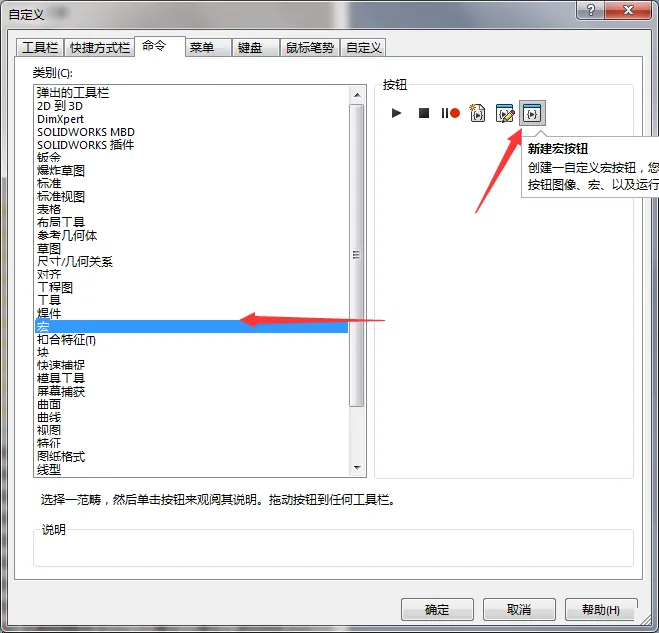Select the highlighted 宏 category
This screenshot has width=659, height=633.
[191, 327]
